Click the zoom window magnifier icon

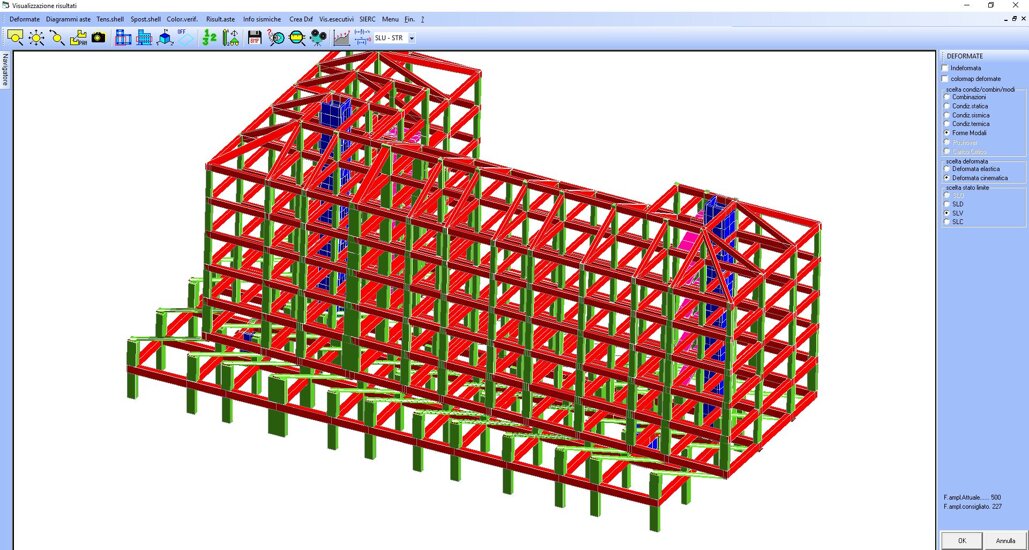tap(15, 38)
